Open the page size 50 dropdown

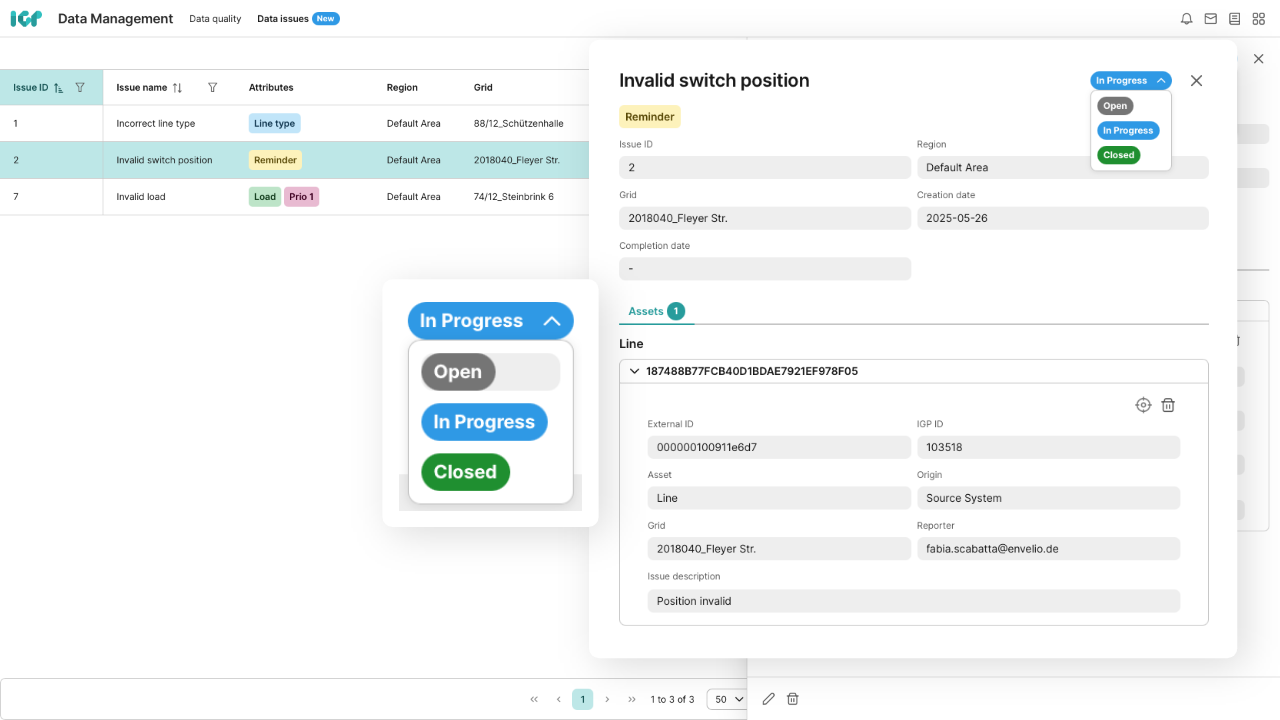click(x=727, y=699)
